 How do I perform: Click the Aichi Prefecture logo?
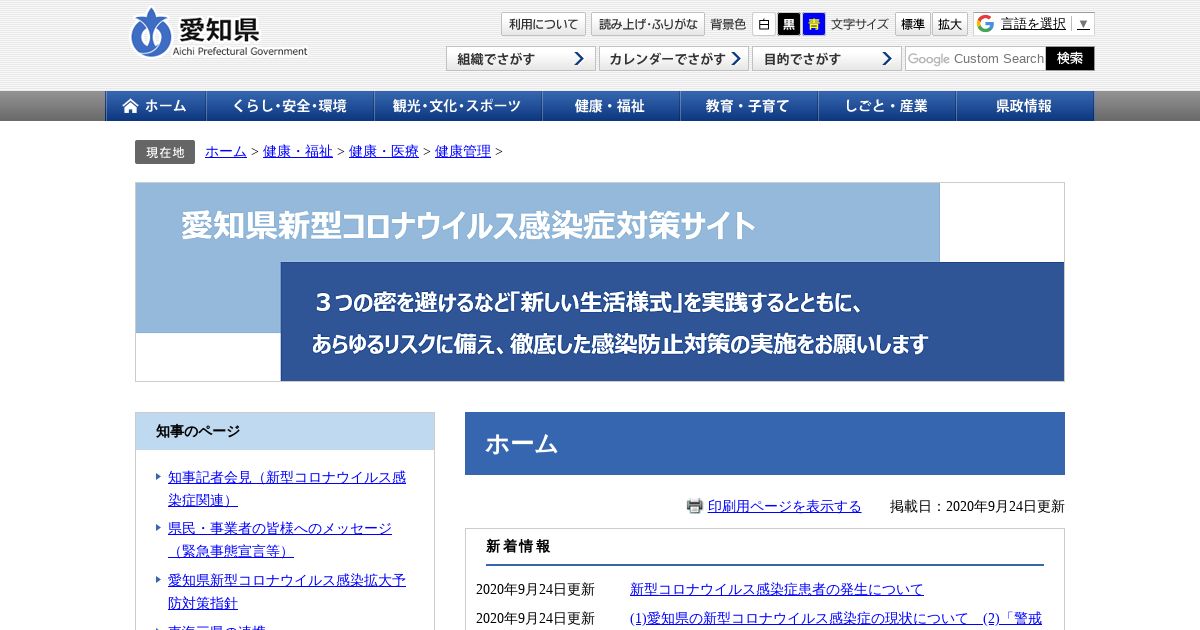pos(219,33)
